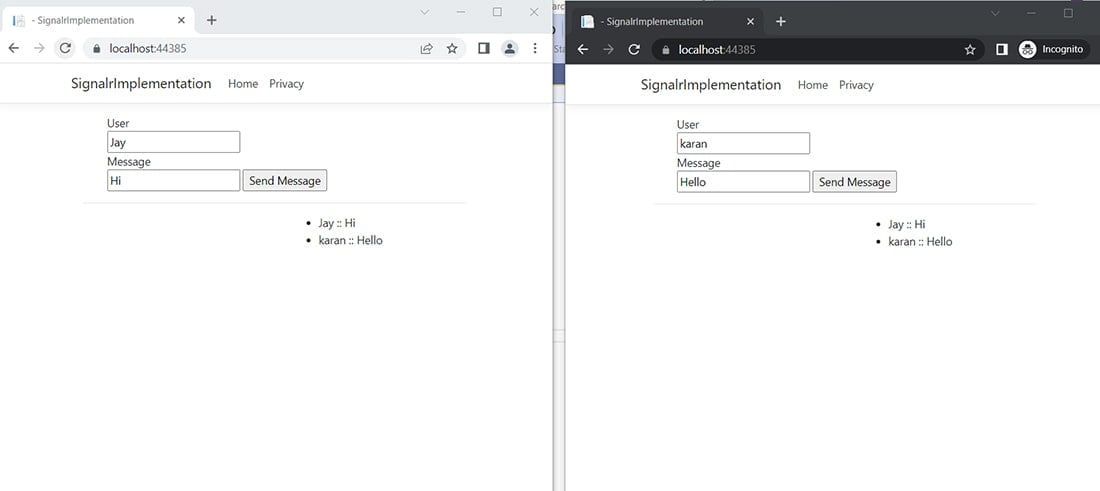Click the Incognito profile badge
Image resolution: width=1100 pixels, height=491 pixels.
coord(1052,50)
